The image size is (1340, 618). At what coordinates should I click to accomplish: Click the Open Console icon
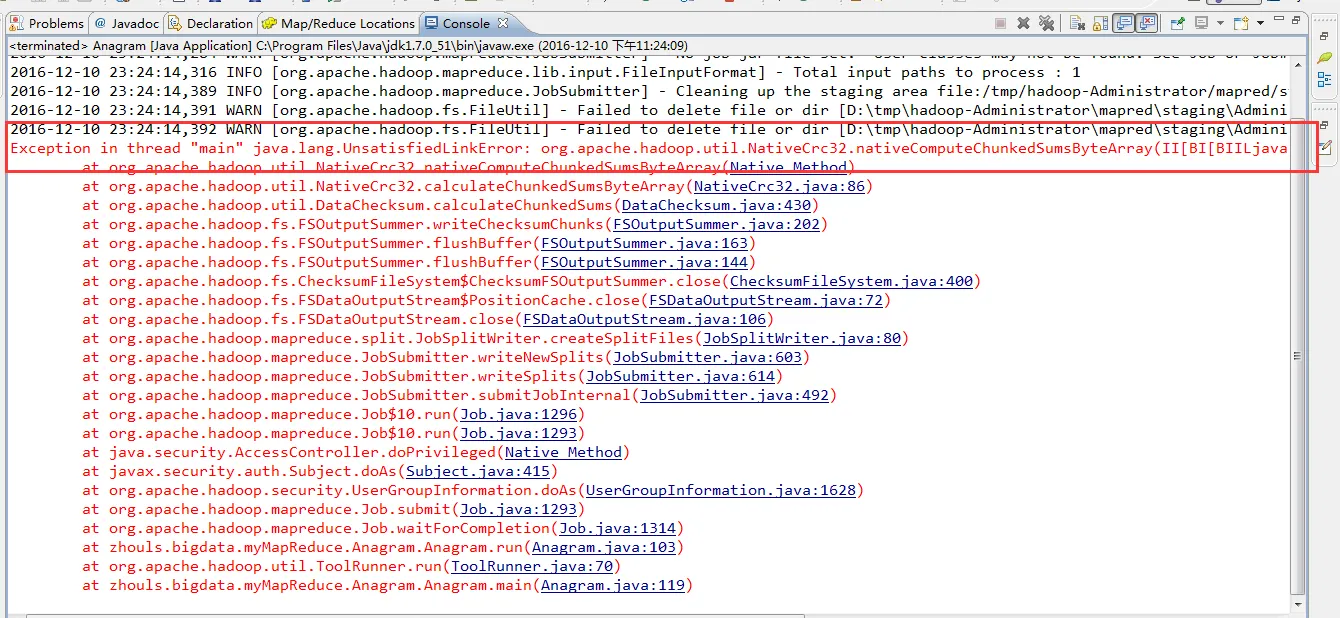click(1241, 23)
